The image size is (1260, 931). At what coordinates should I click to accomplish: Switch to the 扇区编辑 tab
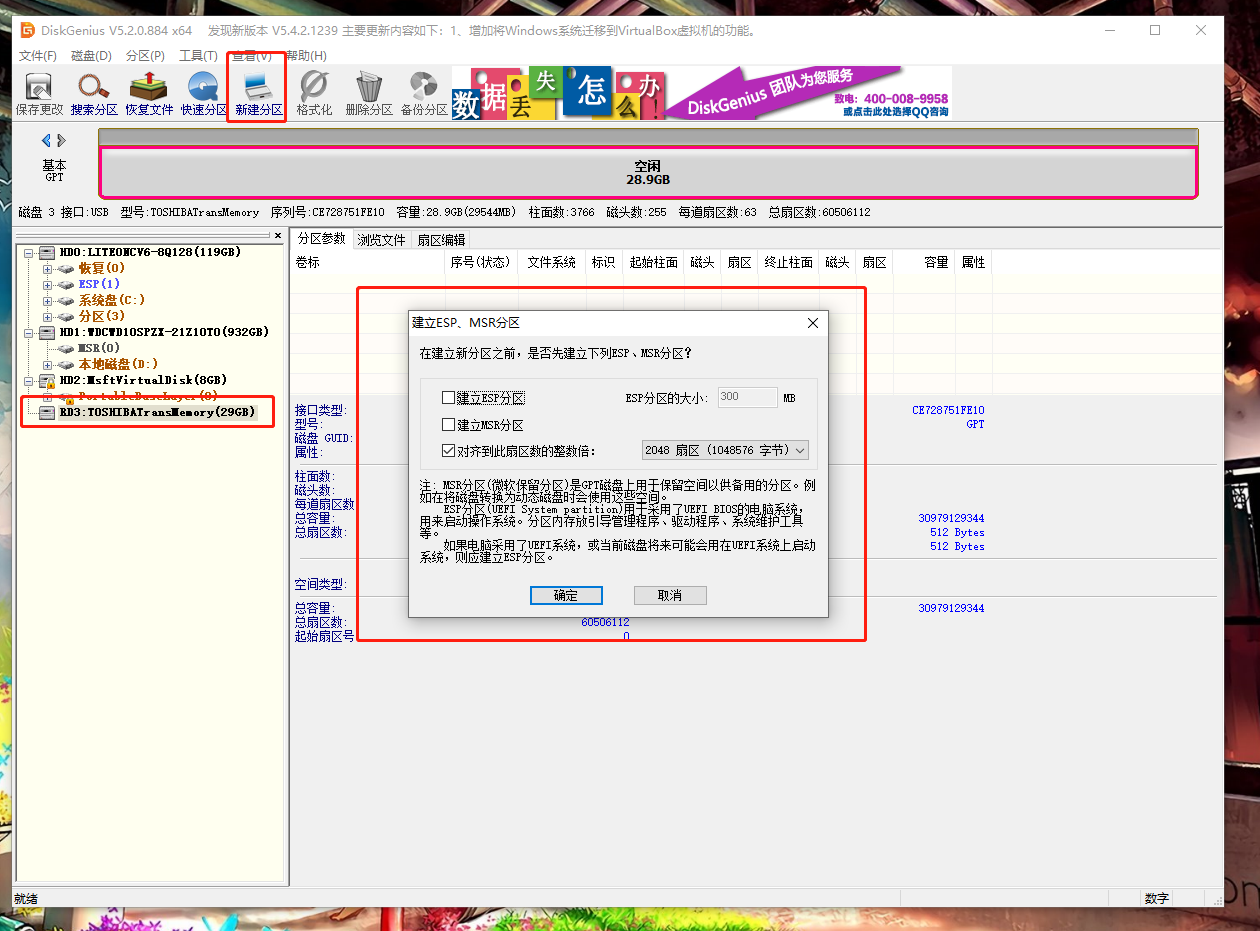coord(441,240)
